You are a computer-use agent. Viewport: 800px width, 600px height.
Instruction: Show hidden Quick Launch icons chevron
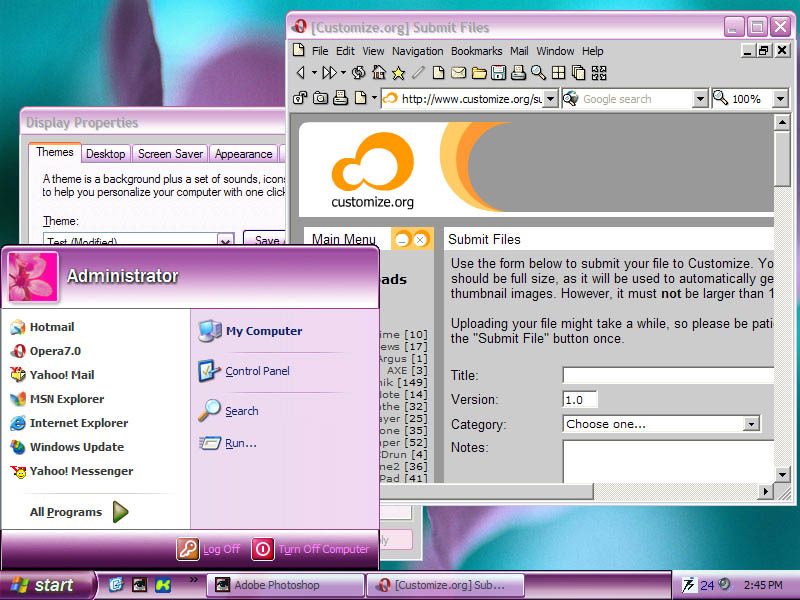pyautogui.click(x=194, y=579)
